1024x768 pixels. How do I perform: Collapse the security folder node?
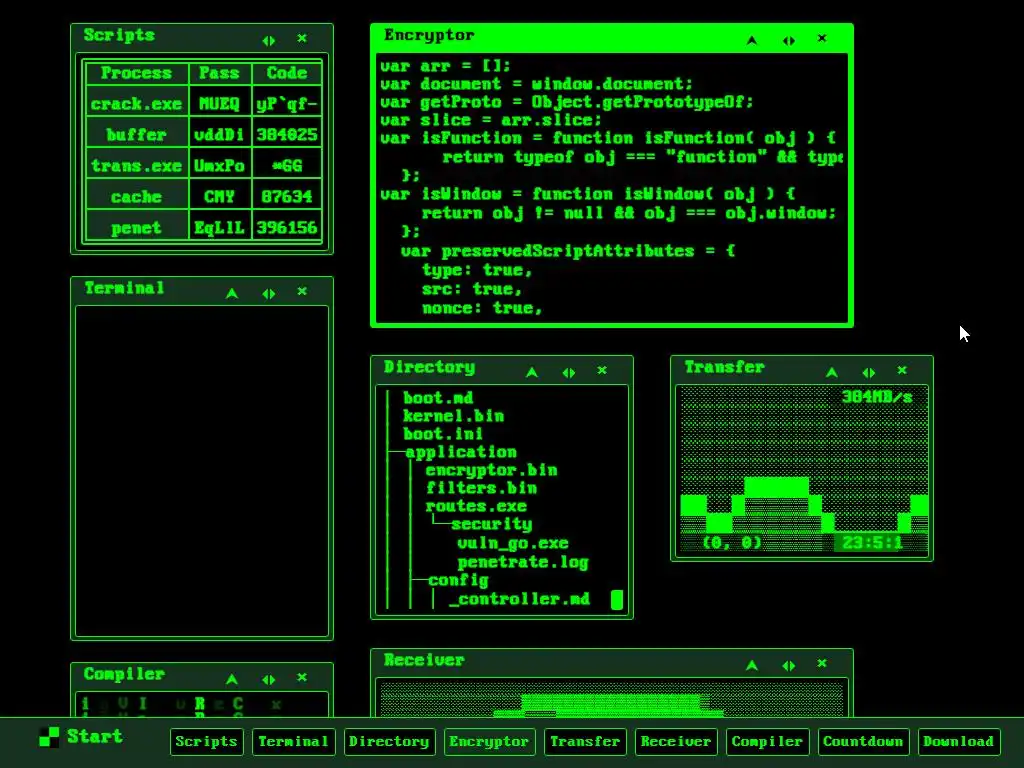click(492, 524)
